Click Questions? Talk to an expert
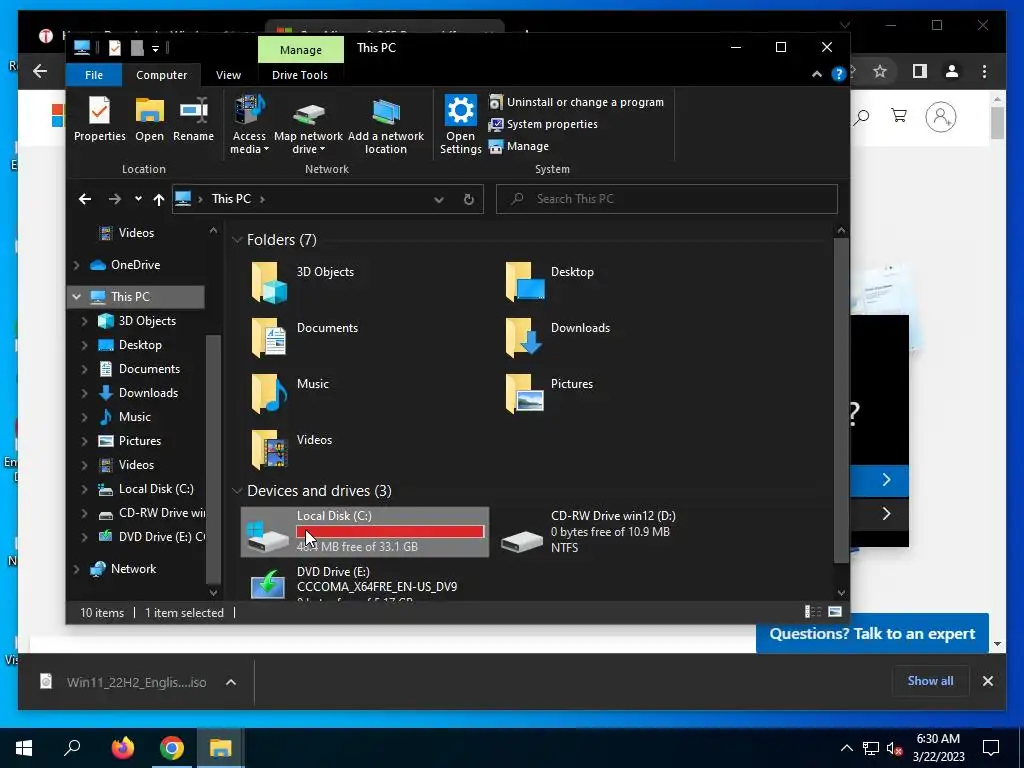Screen dimensions: 1024x768 click(x=872, y=633)
